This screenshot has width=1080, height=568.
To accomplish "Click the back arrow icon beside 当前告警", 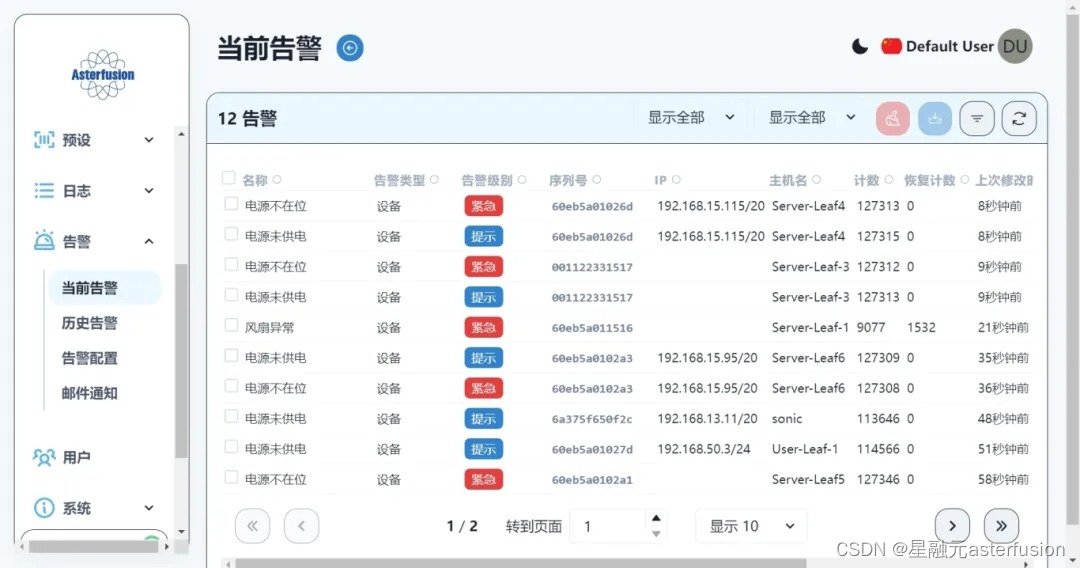I will click(x=350, y=48).
